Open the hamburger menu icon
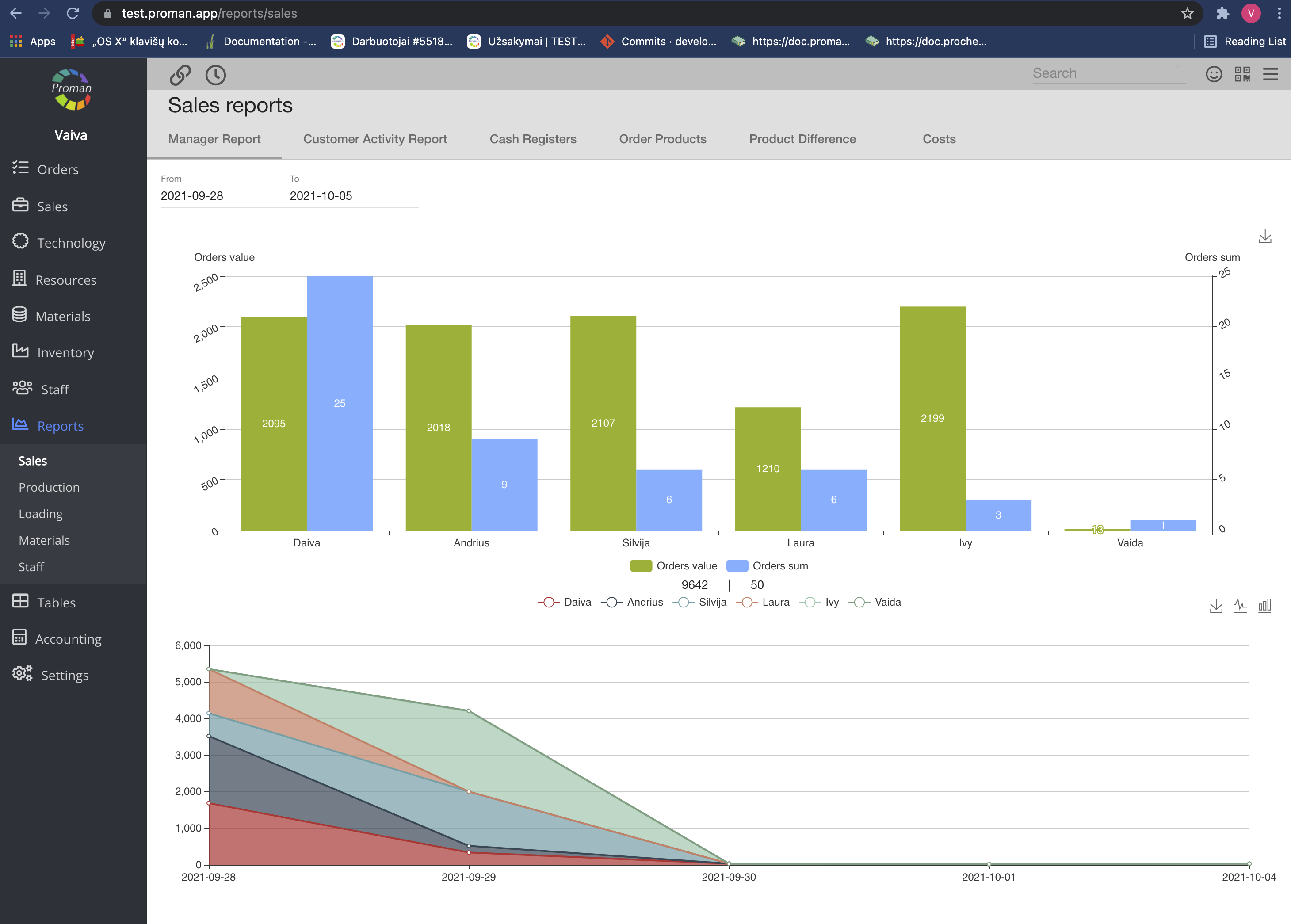 tap(1271, 74)
